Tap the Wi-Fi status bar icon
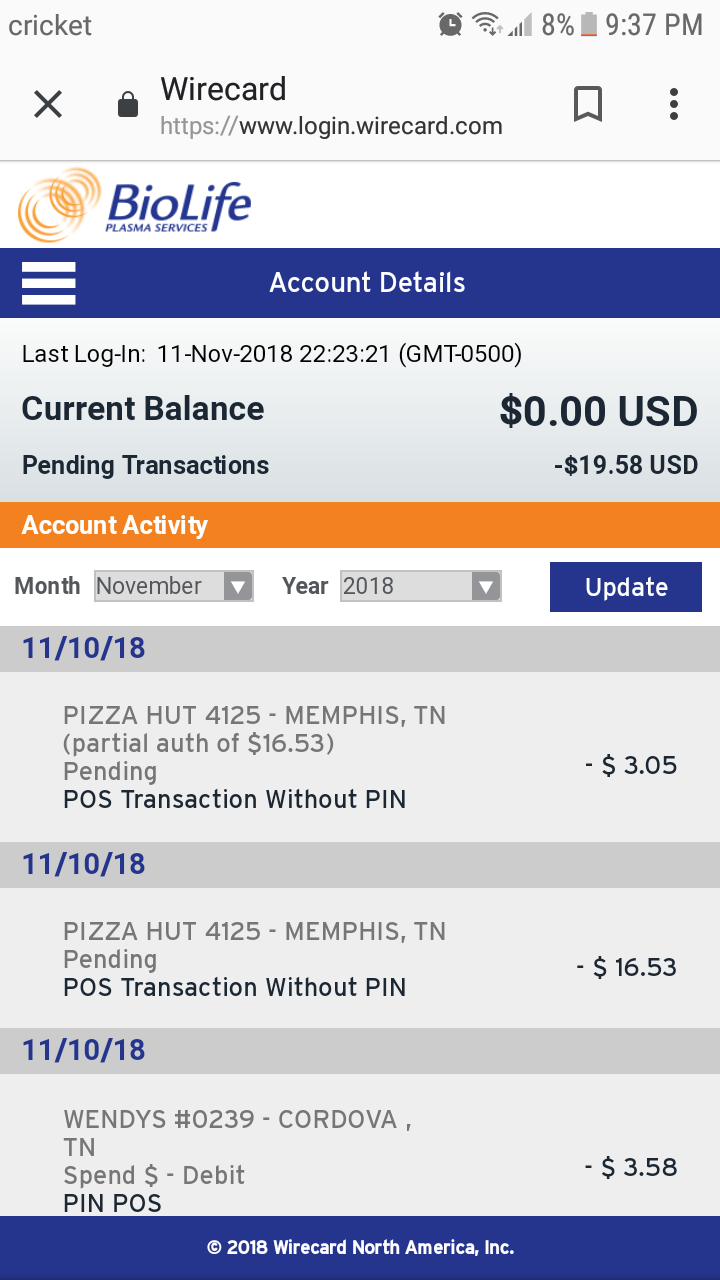Screen dimensions: 720x1280 tap(486, 24)
